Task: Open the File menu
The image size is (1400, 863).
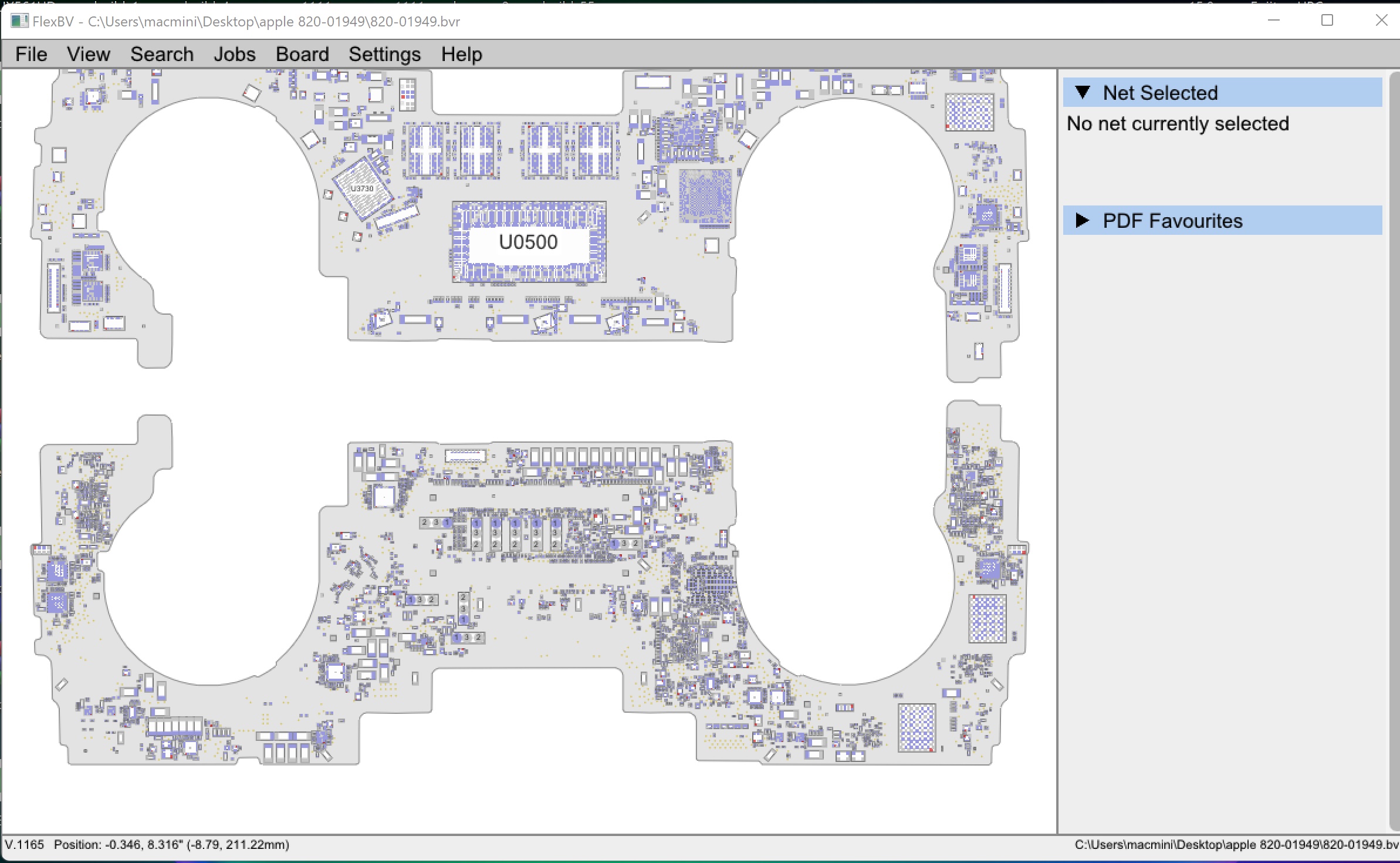Action: [x=31, y=54]
